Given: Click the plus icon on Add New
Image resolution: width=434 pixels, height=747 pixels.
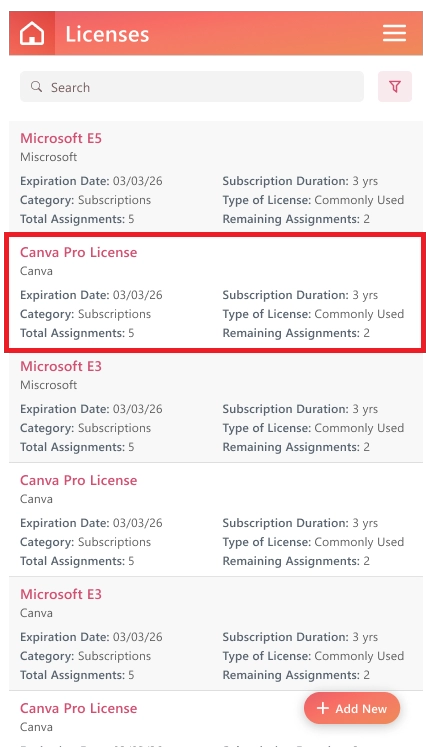Looking at the screenshot, I should 323,708.
